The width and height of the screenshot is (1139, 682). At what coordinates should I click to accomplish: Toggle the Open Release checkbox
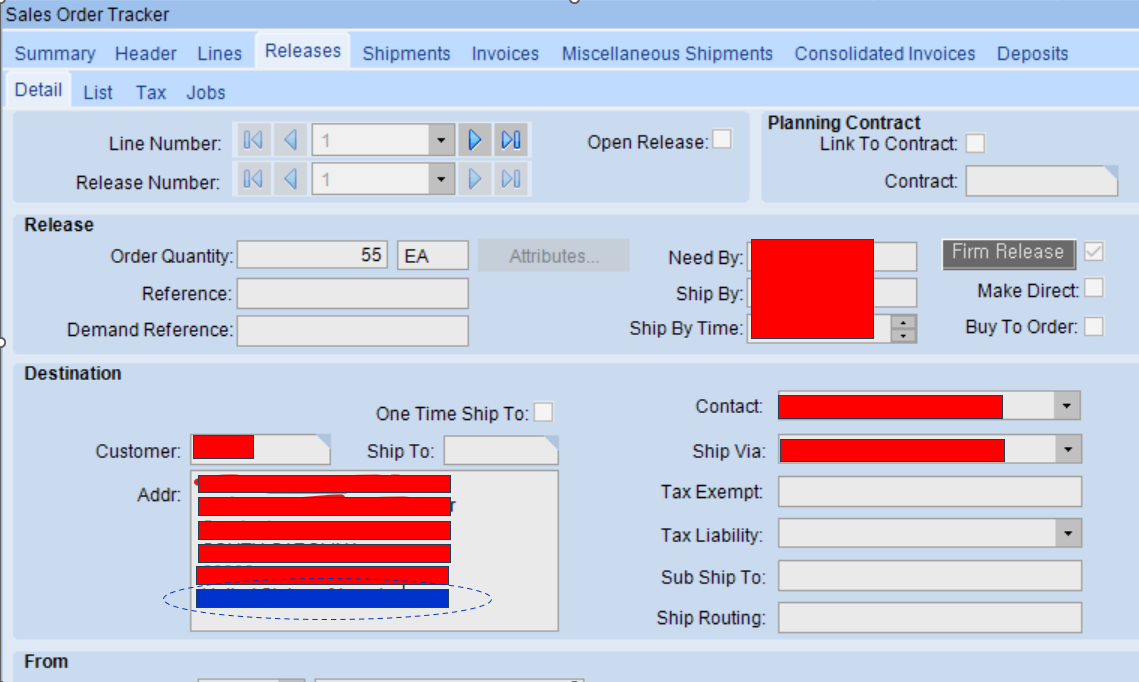(x=722, y=139)
